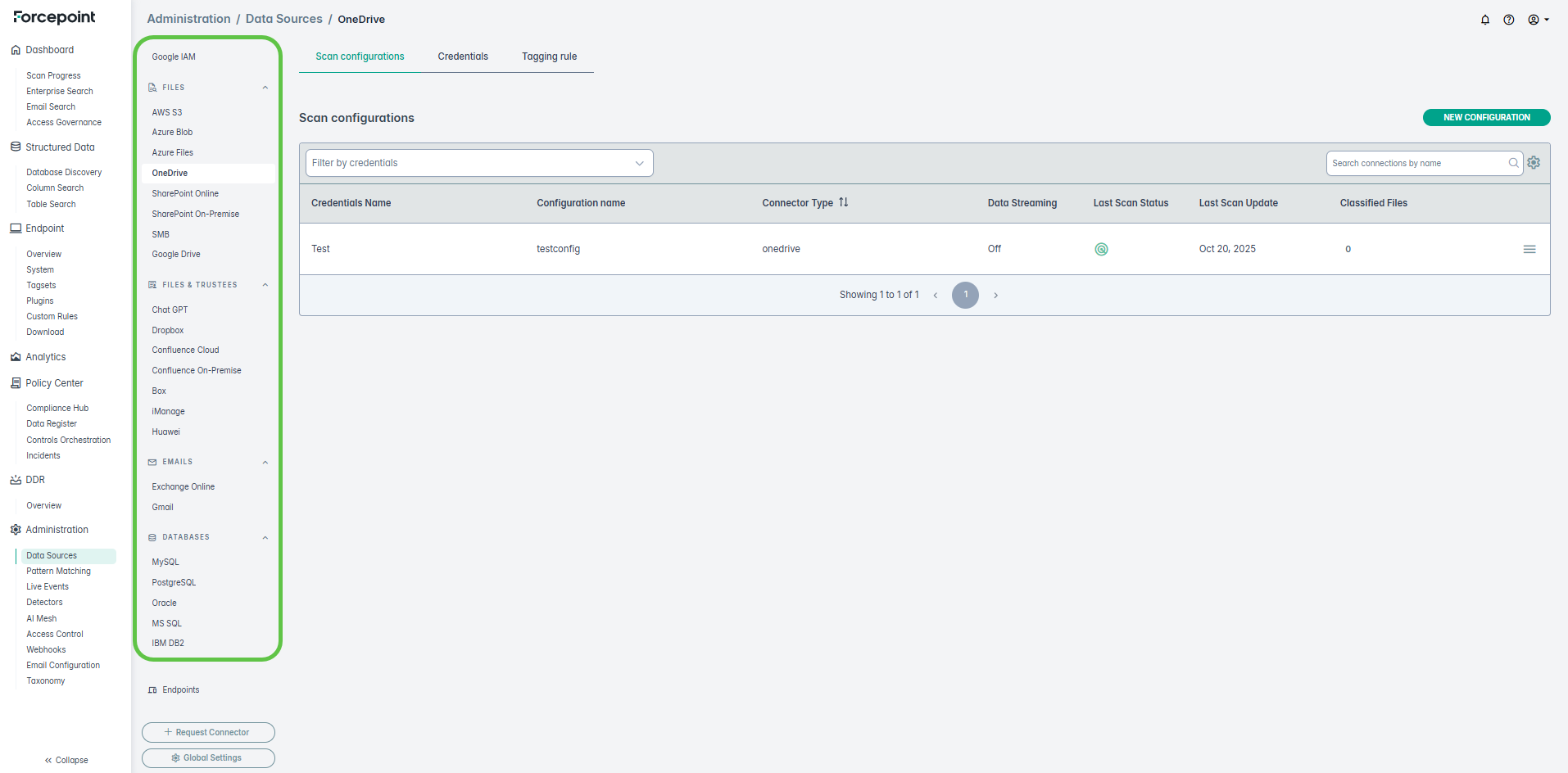Switch to Tagging rule tab
Viewport: 1568px width, 773px height.
(x=549, y=57)
